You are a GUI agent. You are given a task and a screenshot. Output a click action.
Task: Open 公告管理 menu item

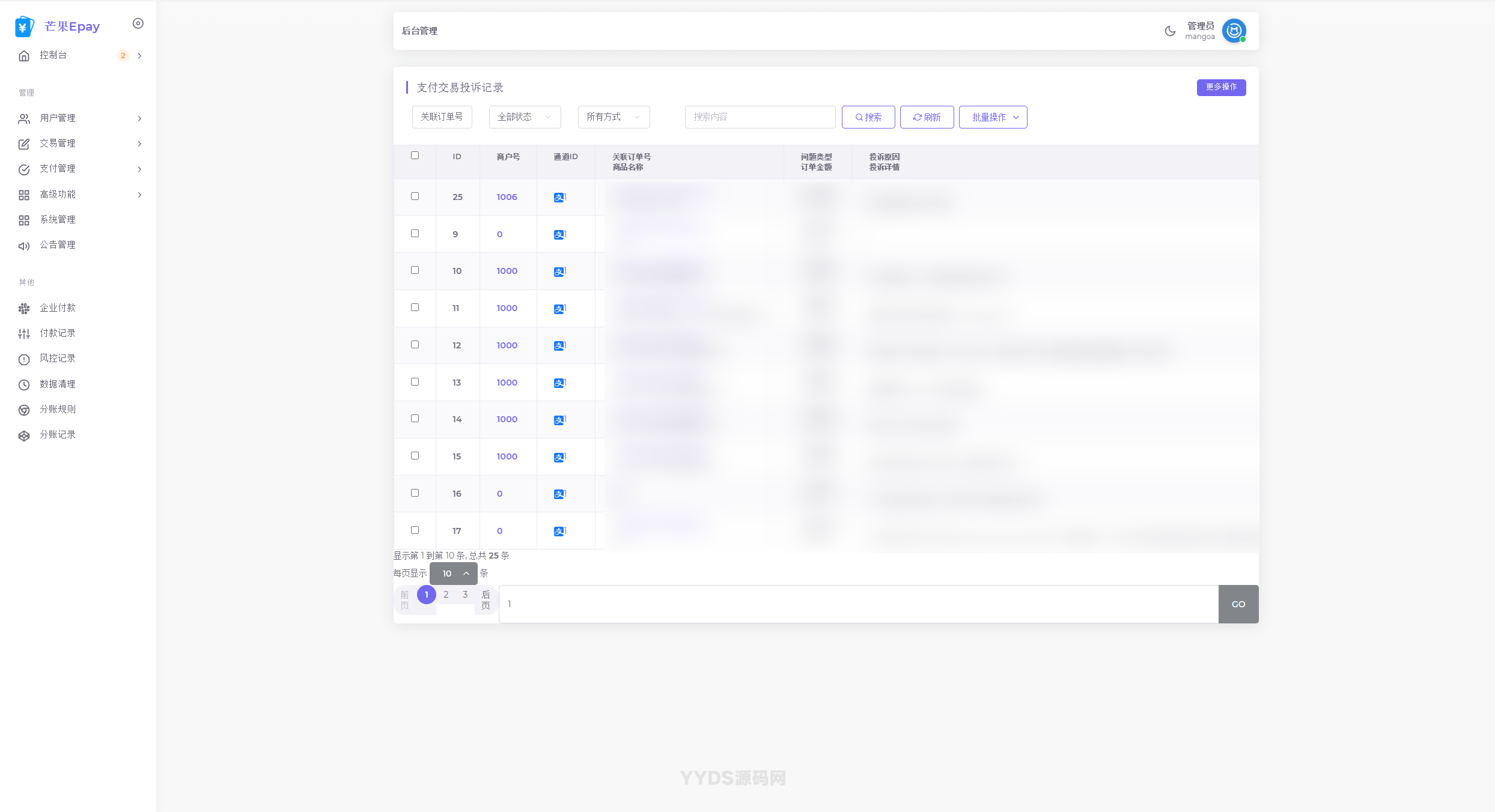[x=58, y=245]
